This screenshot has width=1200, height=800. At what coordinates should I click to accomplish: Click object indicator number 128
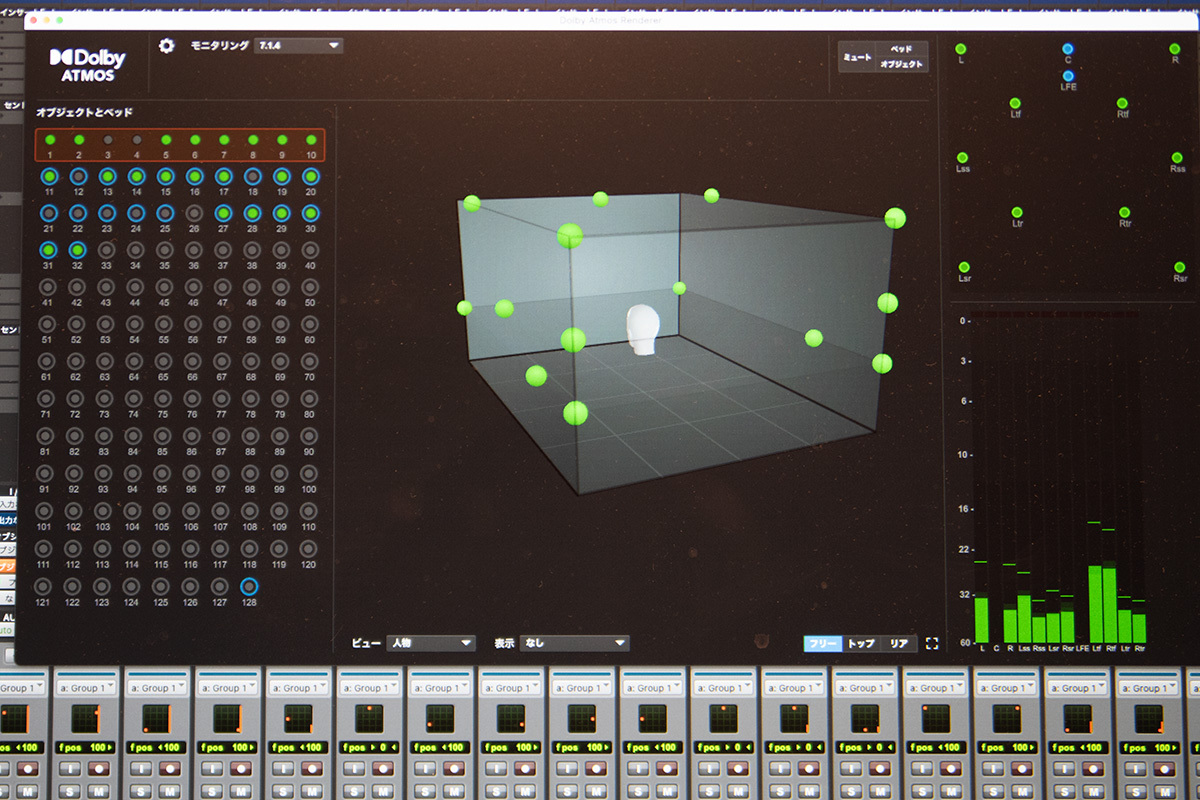[249, 587]
